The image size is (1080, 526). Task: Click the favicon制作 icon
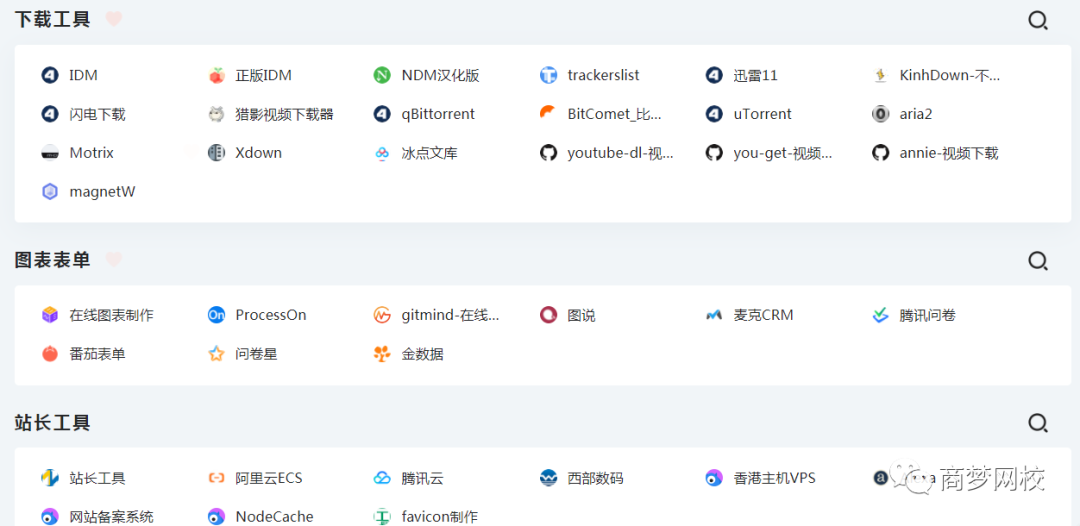coord(382,516)
